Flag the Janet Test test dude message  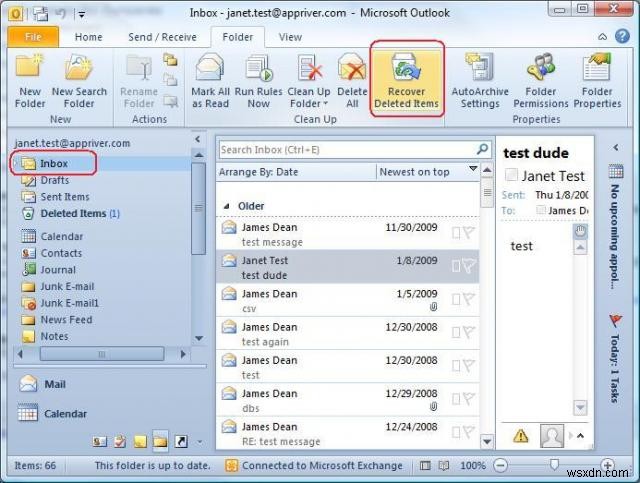pyautogui.click(x=469, y=266)
